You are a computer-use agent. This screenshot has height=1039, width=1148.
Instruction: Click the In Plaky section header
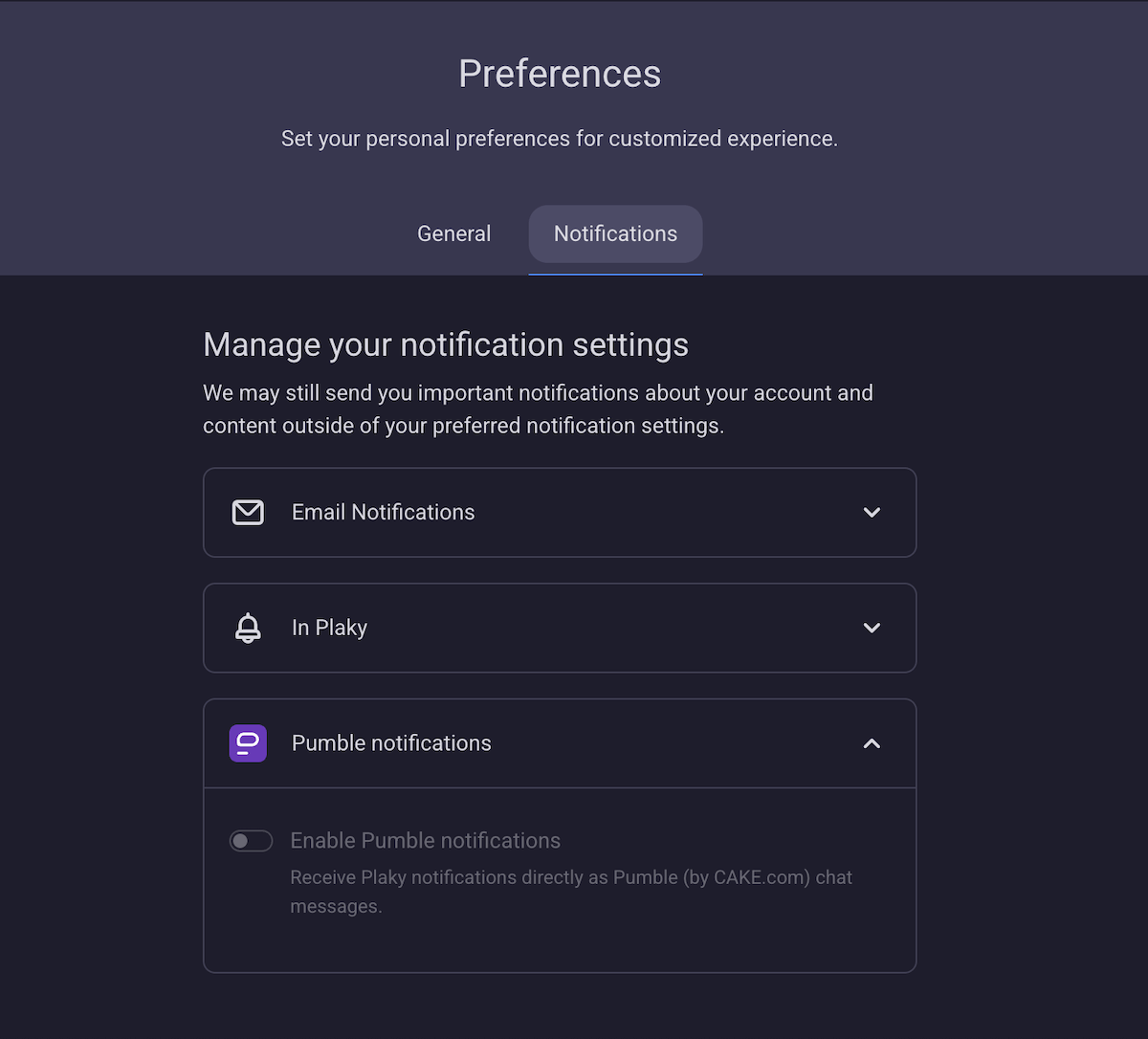click(x=560, y=628)
